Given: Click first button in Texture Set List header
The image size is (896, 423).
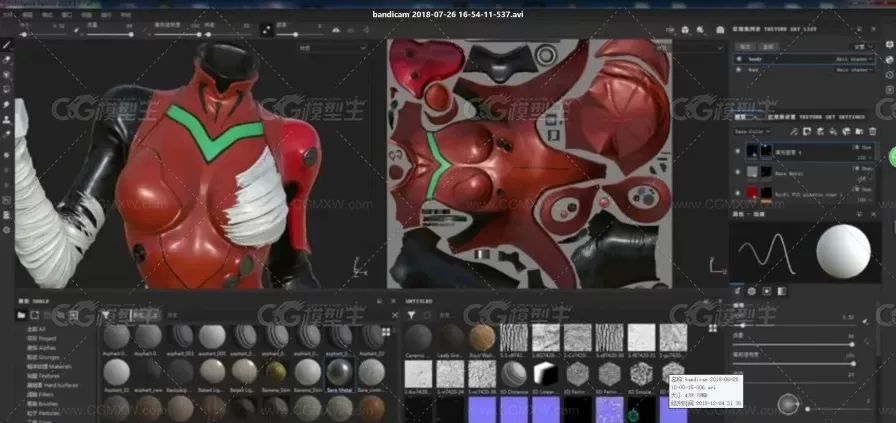Looking at the screenshot, I should coord(745,47).
